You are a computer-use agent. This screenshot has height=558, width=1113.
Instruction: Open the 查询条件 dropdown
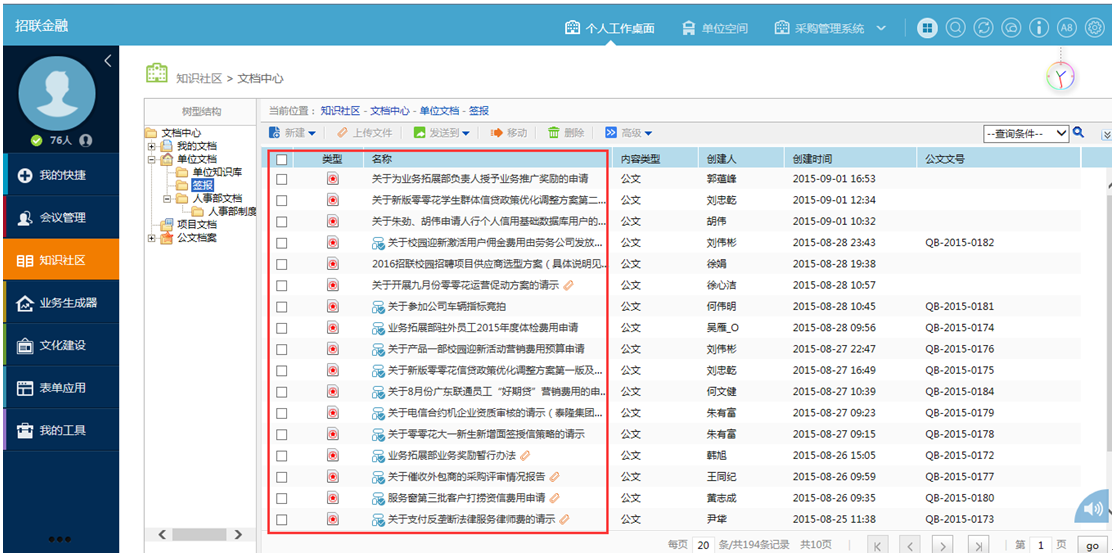(1026, 133)
